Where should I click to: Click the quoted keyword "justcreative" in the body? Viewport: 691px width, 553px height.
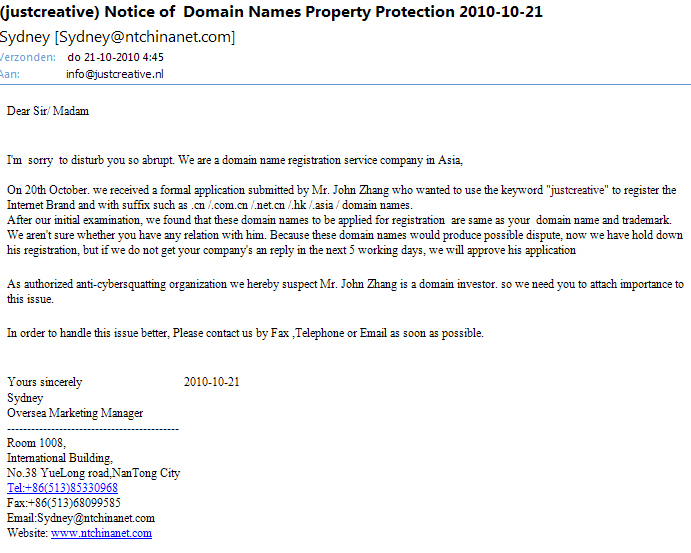click(x=577, y=190)
